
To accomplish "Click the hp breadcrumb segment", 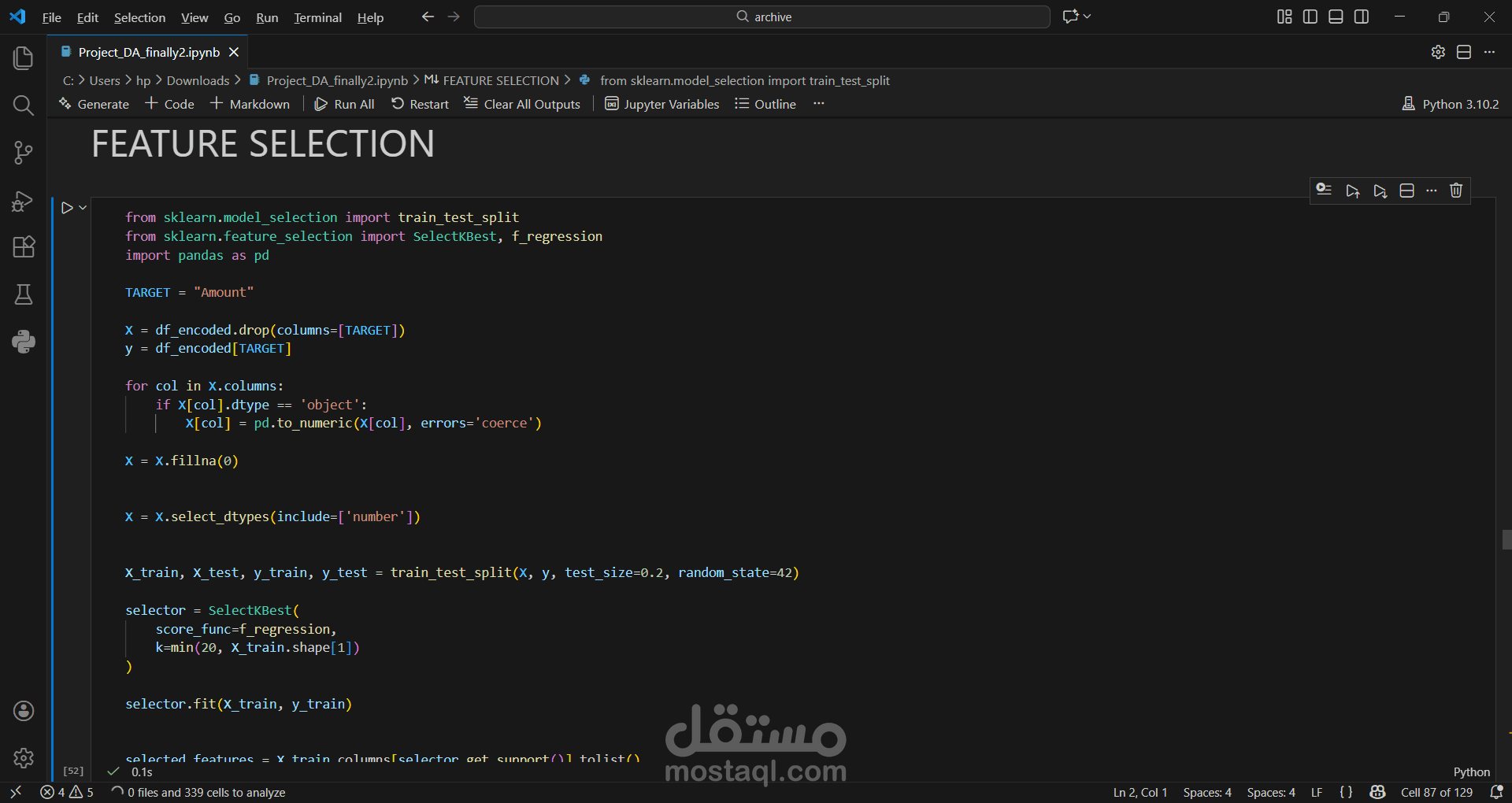I will click(x=143, y=80).
